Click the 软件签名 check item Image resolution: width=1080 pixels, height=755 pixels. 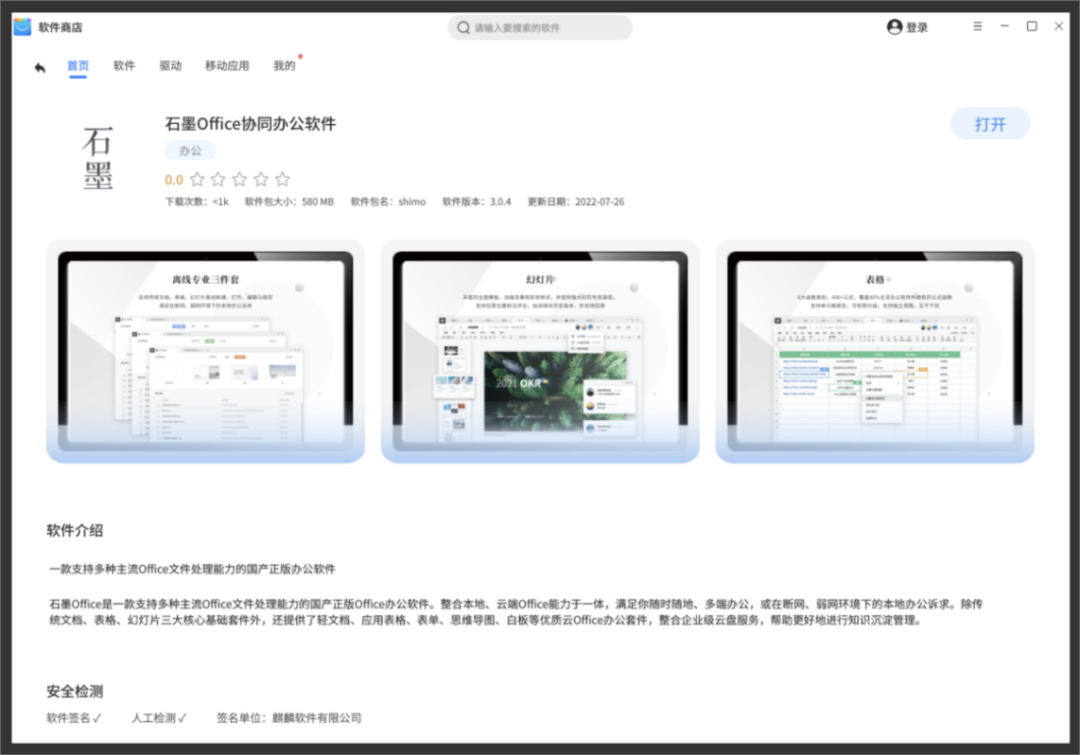[74, 718]
